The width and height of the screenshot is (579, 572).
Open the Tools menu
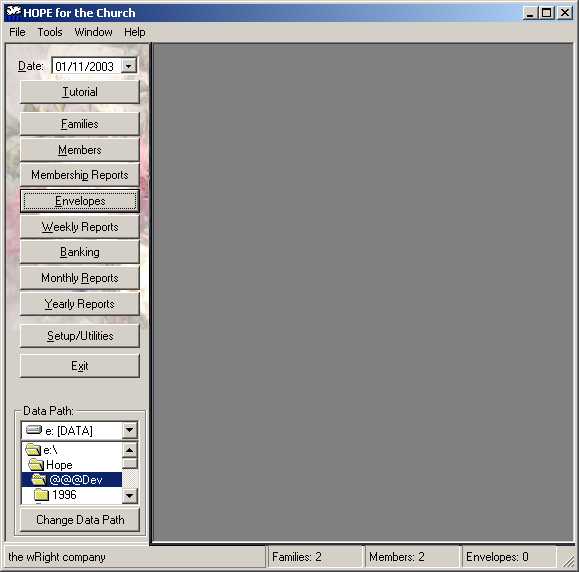(50, 32)
